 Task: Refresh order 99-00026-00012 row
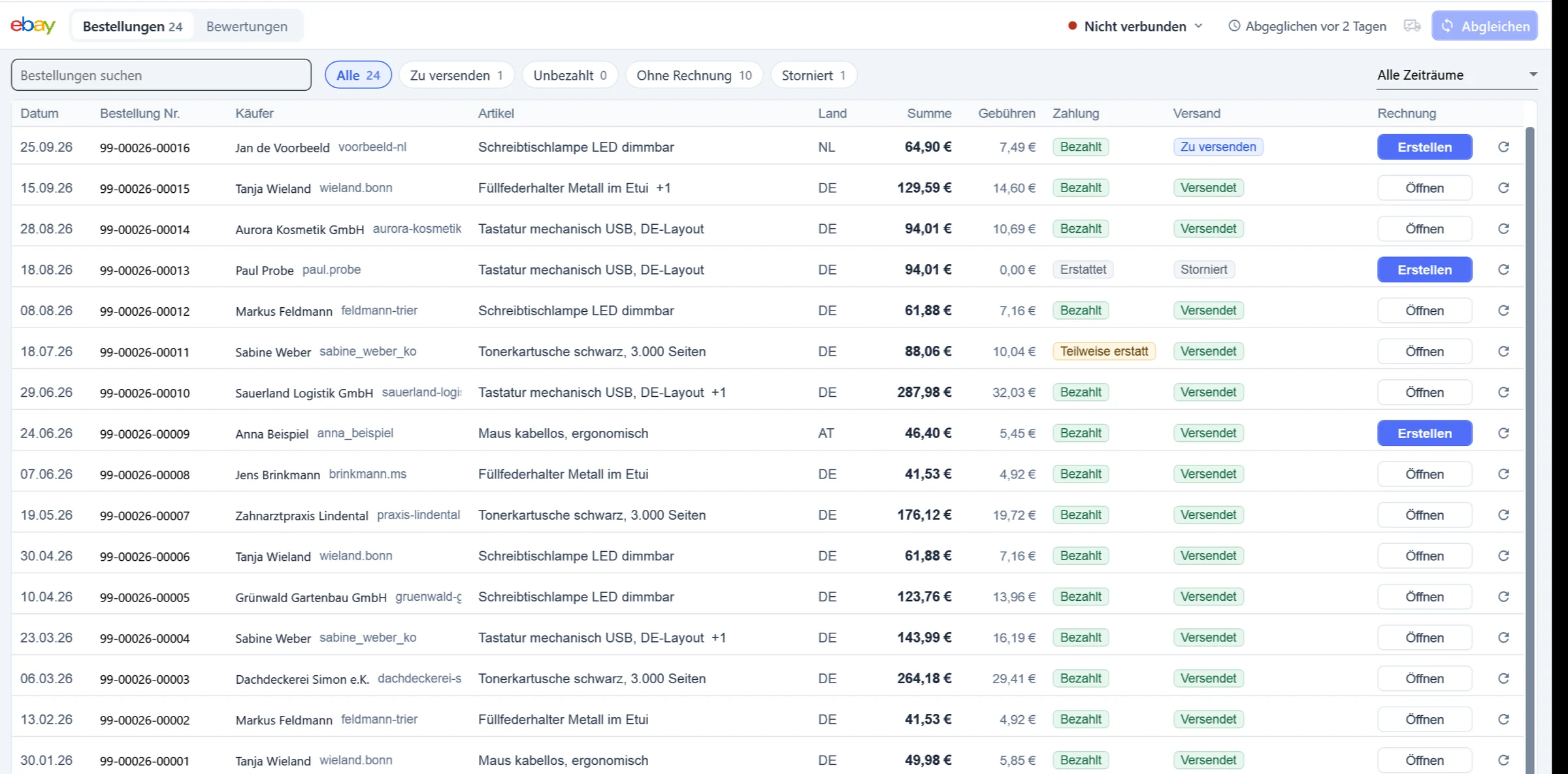[1503, 311]
